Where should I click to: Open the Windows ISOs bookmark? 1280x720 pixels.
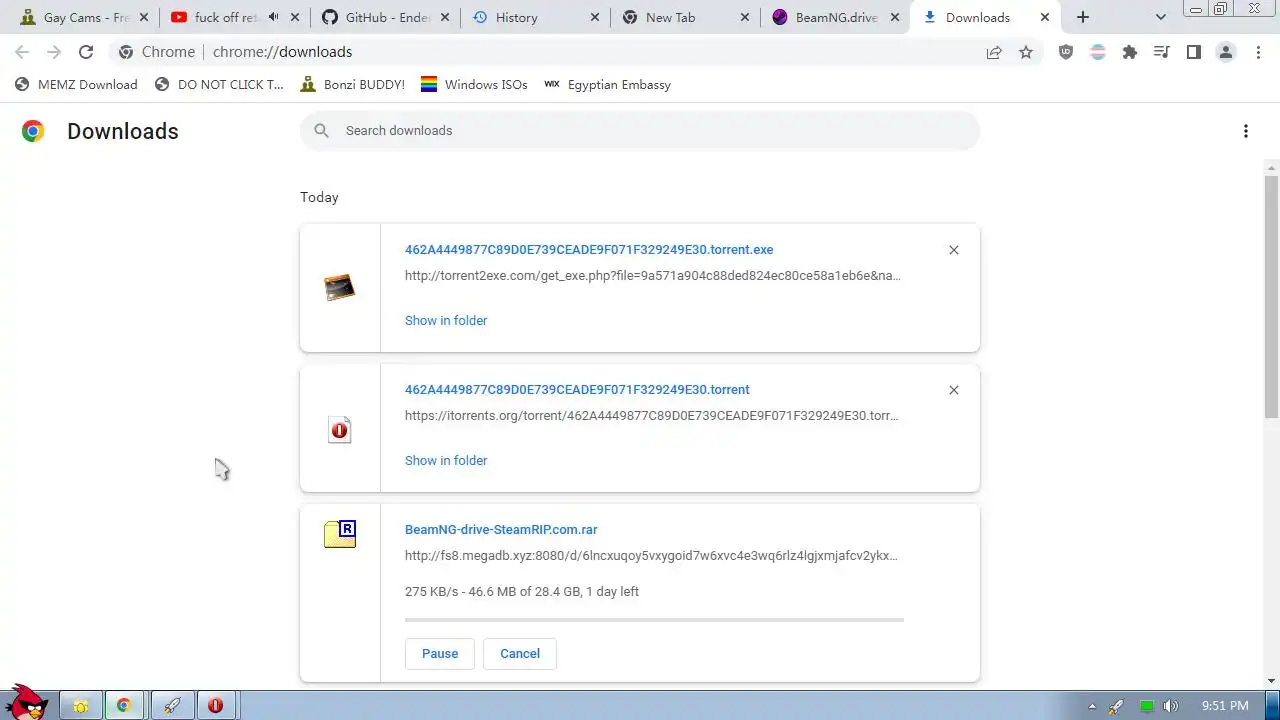click(x=474, y=85)
